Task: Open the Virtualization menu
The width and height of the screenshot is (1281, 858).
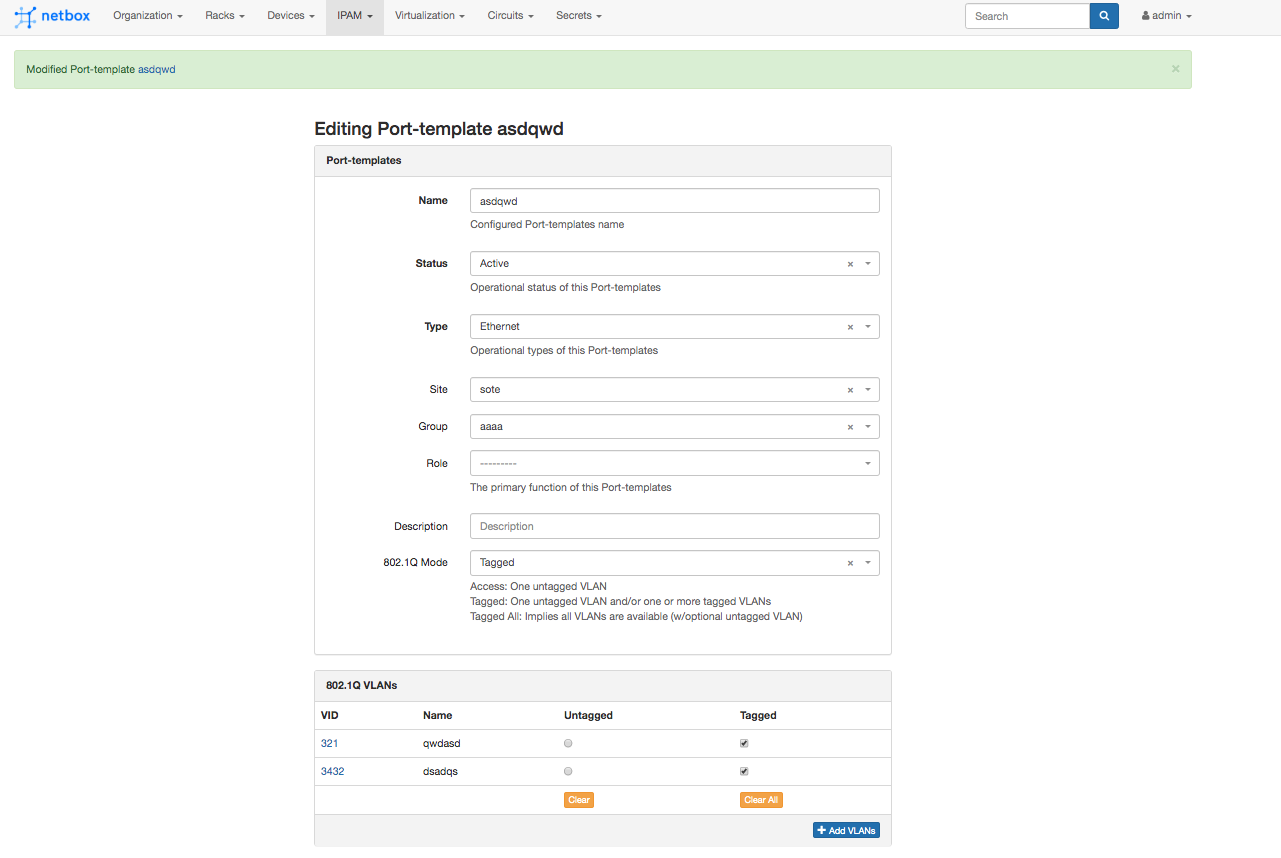Action: click(x=429, y=16)
